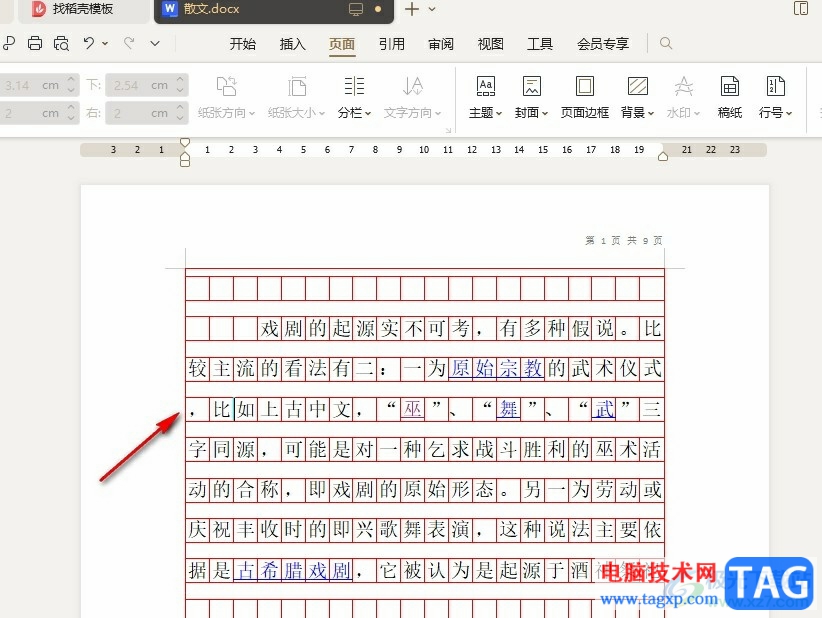
Task: Open 纸张大小 paper size dropdown
Action: (296, 97)
